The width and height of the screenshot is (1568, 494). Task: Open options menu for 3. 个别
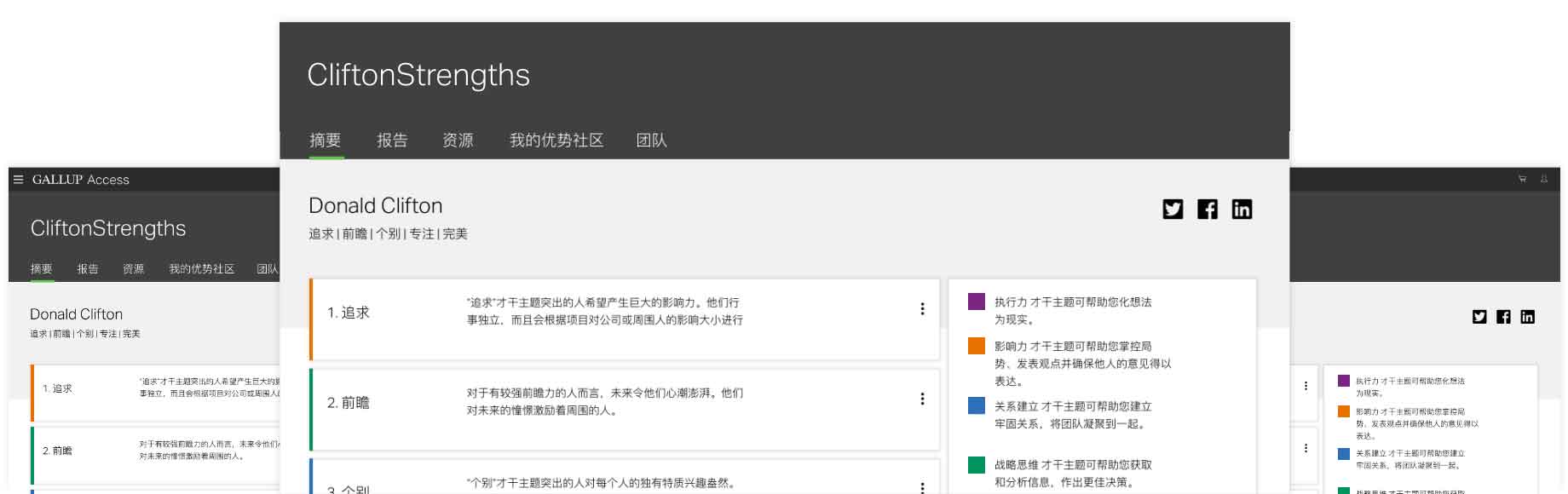point(922,487)
